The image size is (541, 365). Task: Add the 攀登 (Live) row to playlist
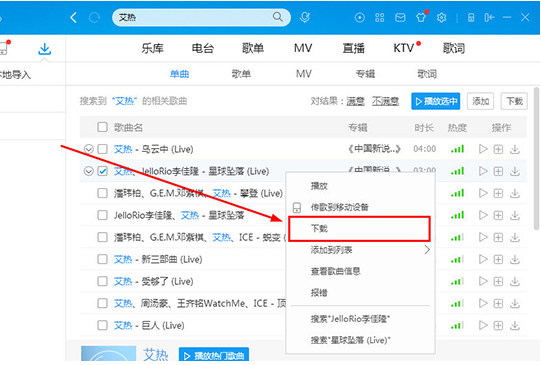coord(498,193)
